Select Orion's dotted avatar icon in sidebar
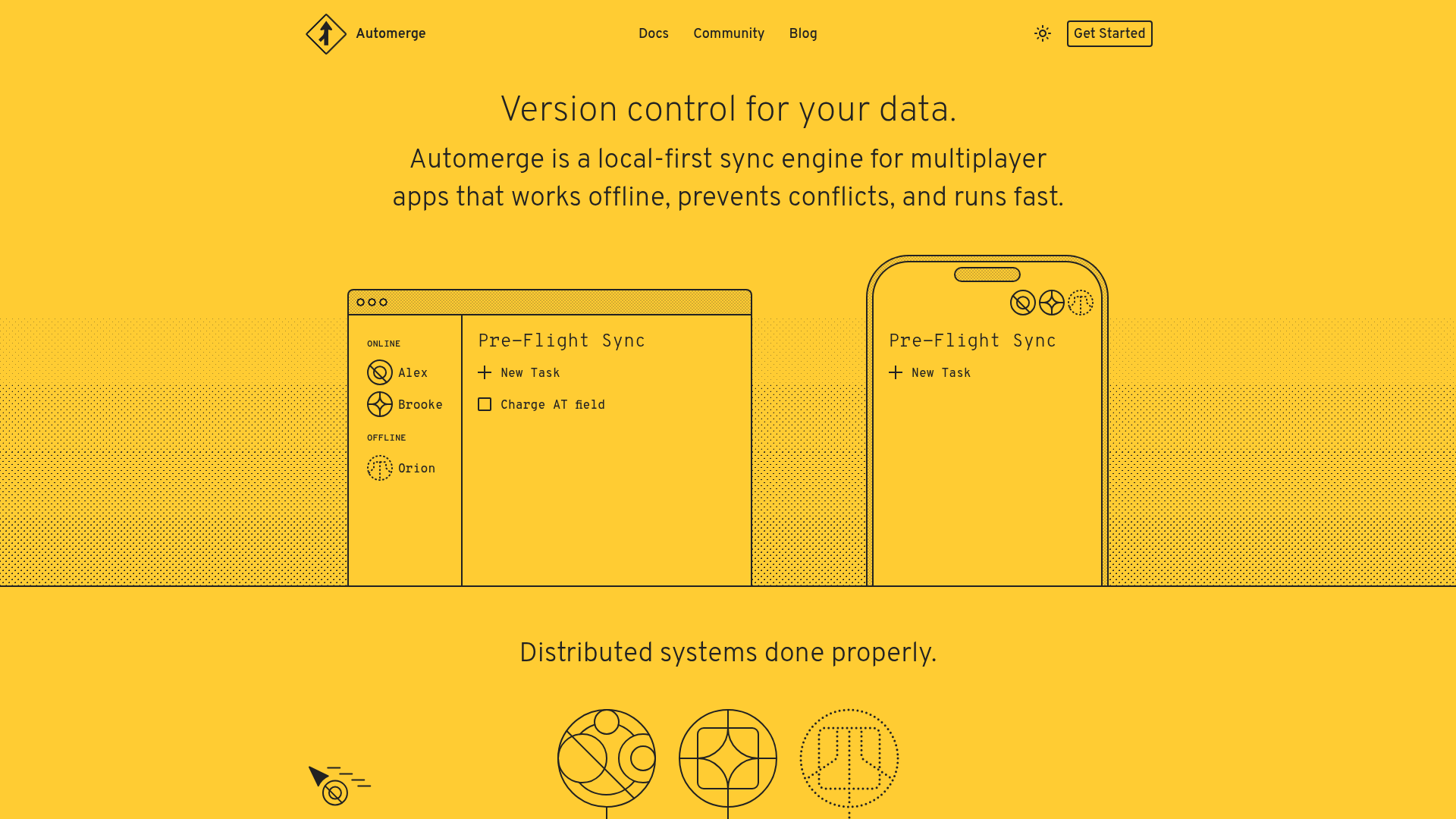 [380, 468]
